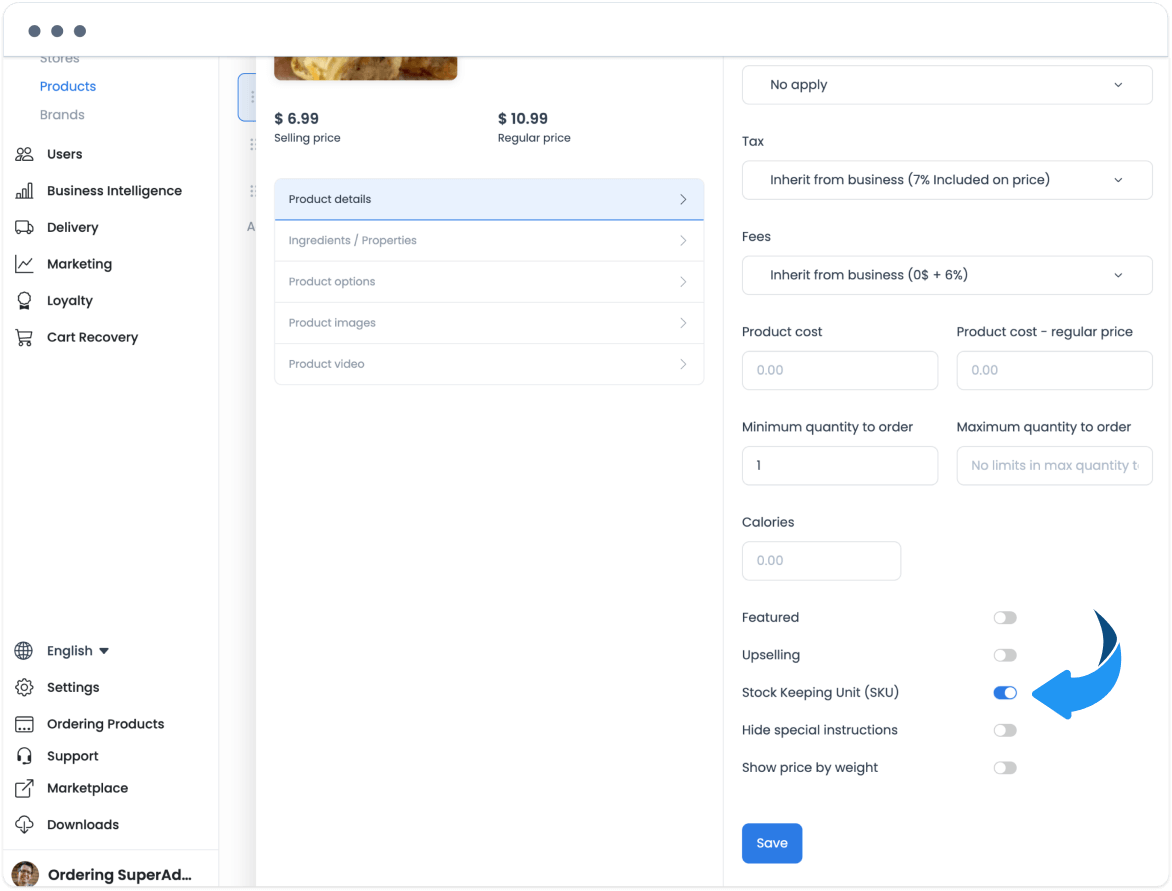The image size is (1172, 891).
Task: Click the $ 6.99 selling price
Action: click(x=297, y=118)
